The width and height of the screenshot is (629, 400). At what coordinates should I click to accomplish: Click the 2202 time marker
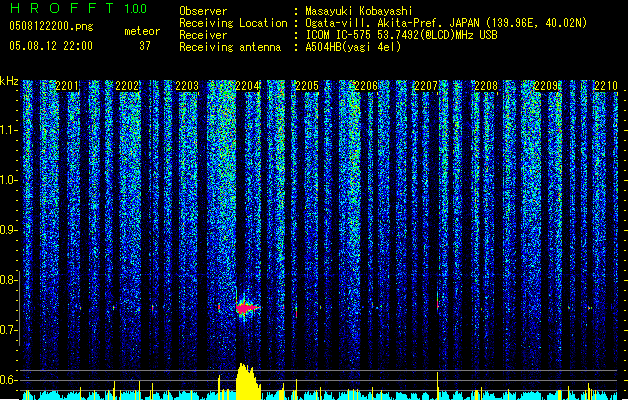pos(127,86)
